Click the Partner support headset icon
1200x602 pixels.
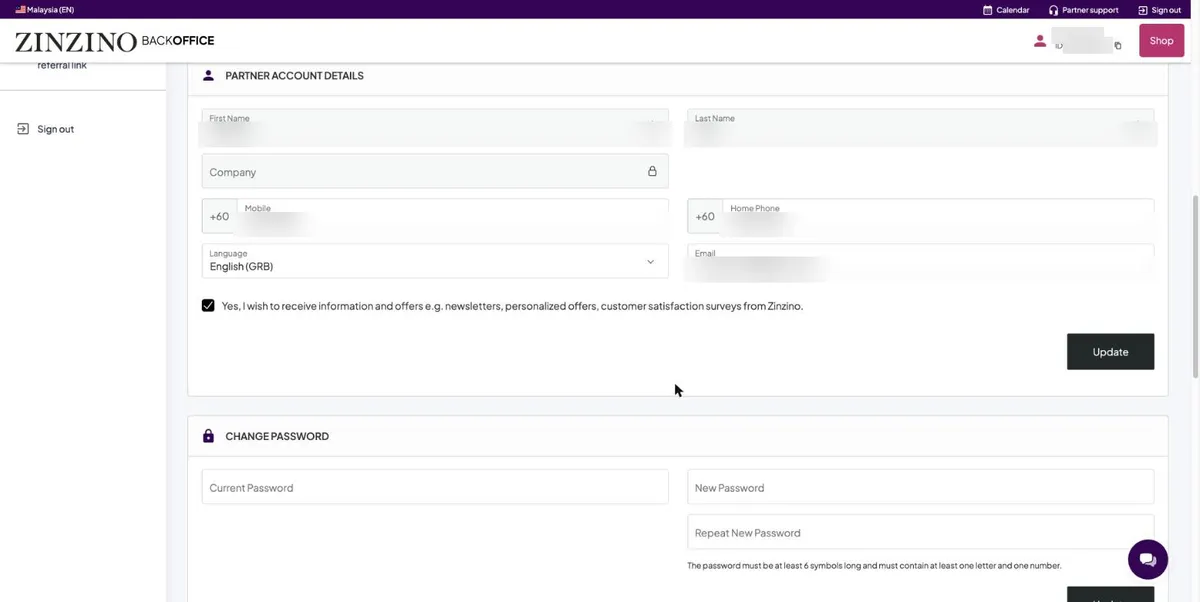(1053, 10)
